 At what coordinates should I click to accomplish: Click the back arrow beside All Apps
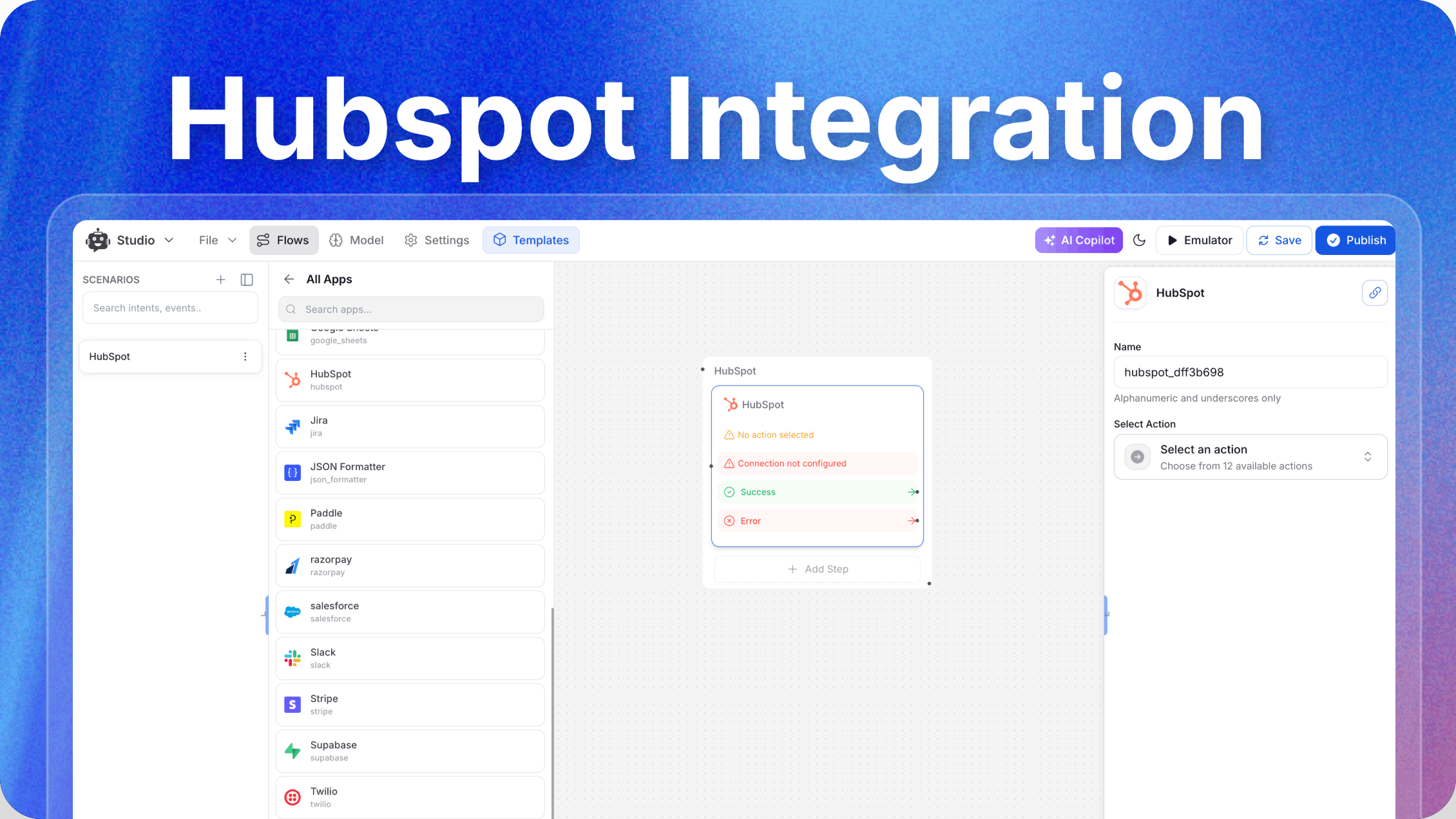tap(289, 279)
